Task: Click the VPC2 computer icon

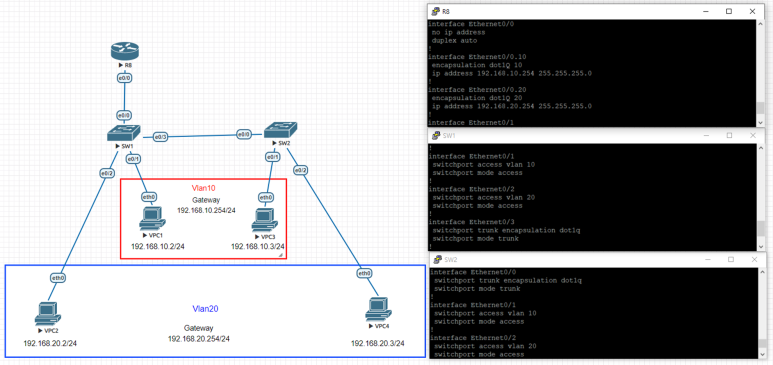Action: [x=48, y=314]
